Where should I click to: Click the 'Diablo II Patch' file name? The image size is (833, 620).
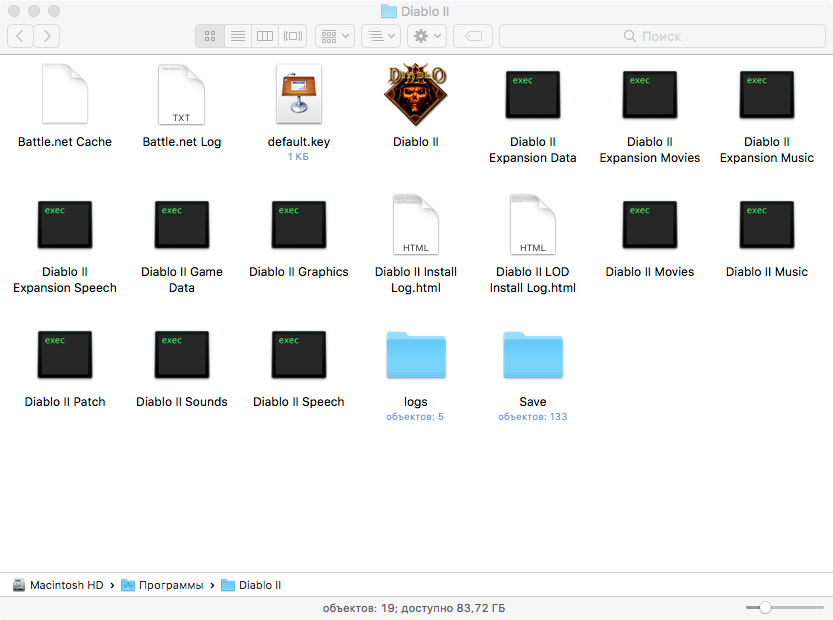(65, 402)
